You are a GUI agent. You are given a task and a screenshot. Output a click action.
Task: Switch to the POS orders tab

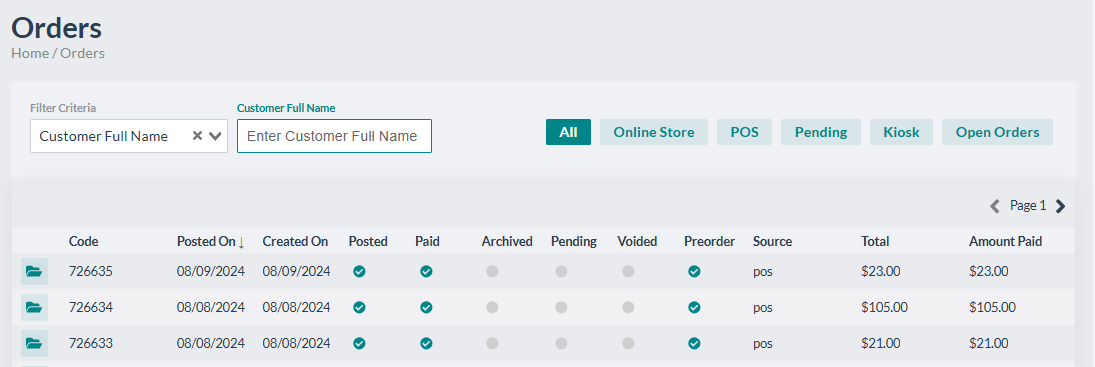744,132
